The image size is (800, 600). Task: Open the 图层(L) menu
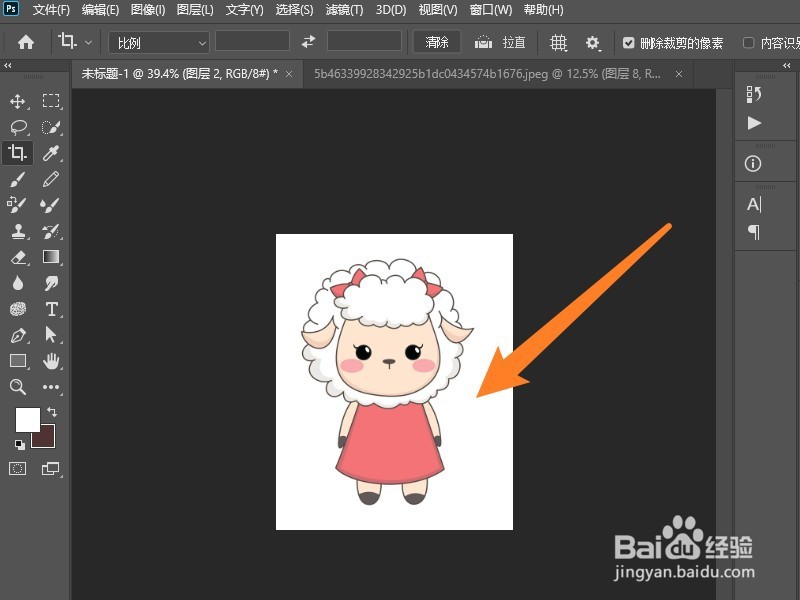(x=195, y=10)
